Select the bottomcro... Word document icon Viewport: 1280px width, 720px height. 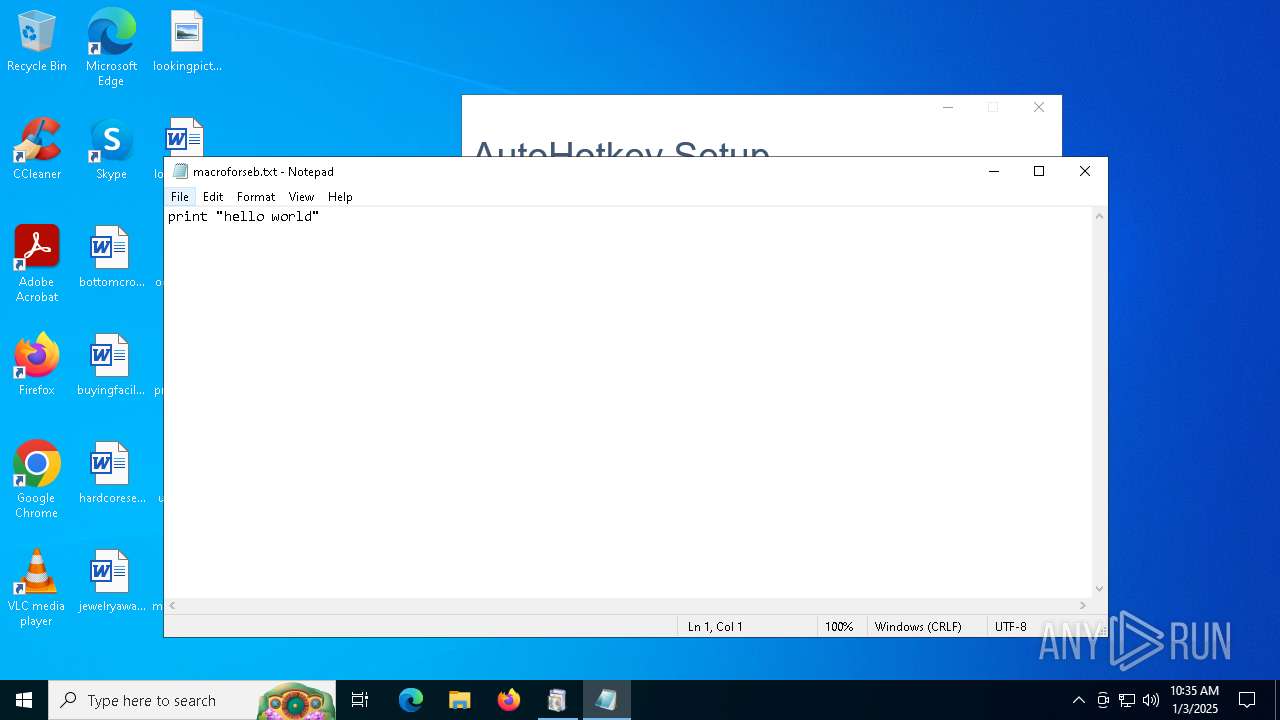(111, 258)
